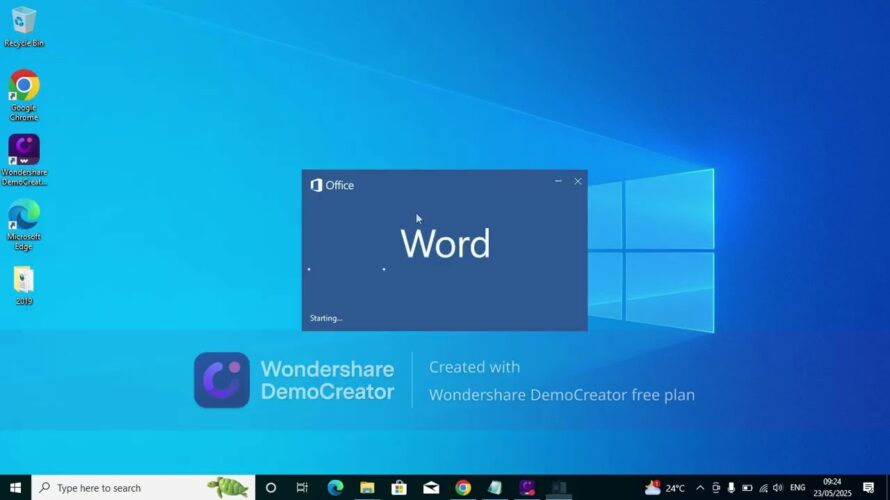Open Task View in taskbar
The image size is (890, 500).
coord(302,488)
